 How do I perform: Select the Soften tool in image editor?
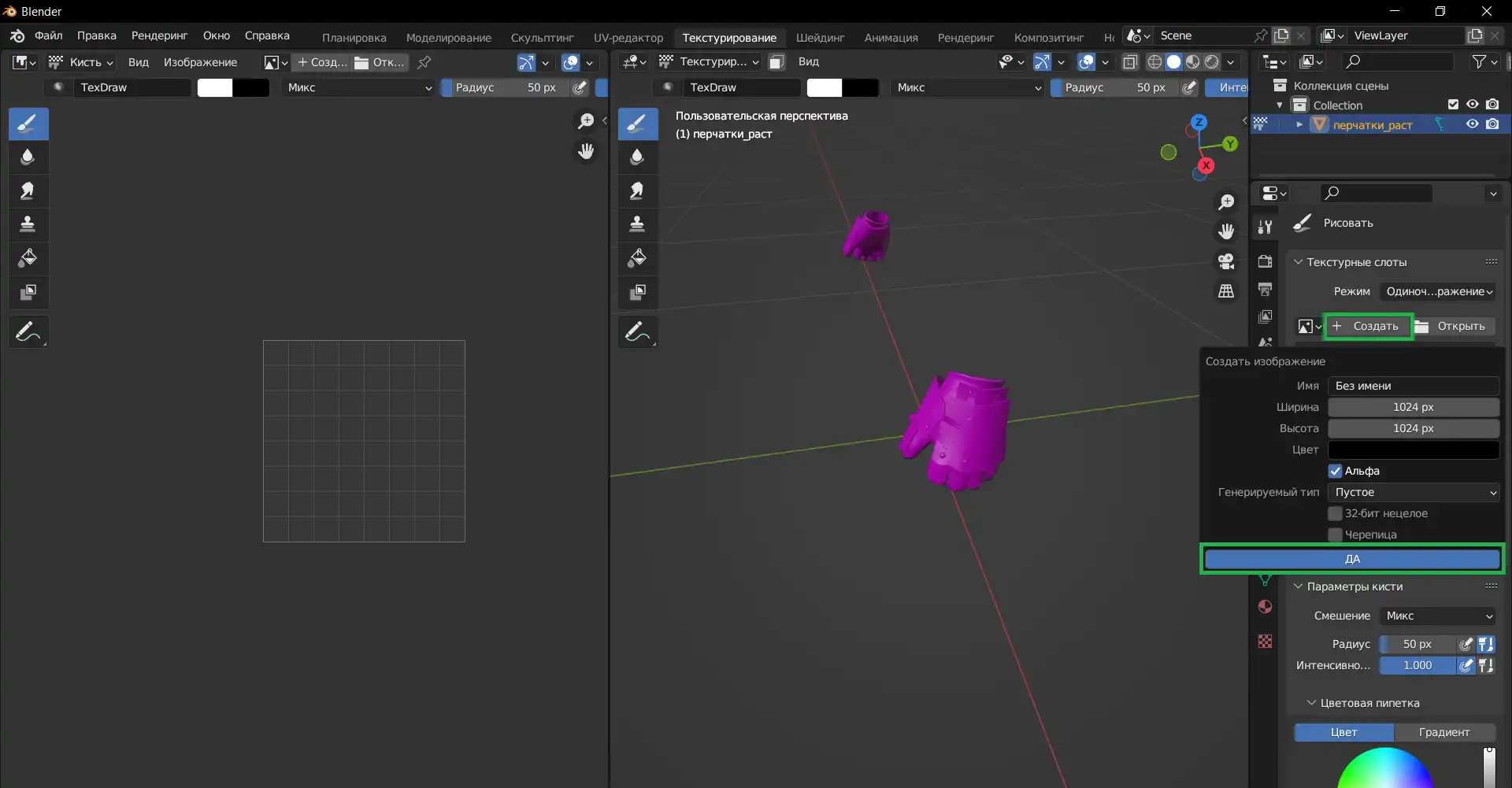[28, 157]
